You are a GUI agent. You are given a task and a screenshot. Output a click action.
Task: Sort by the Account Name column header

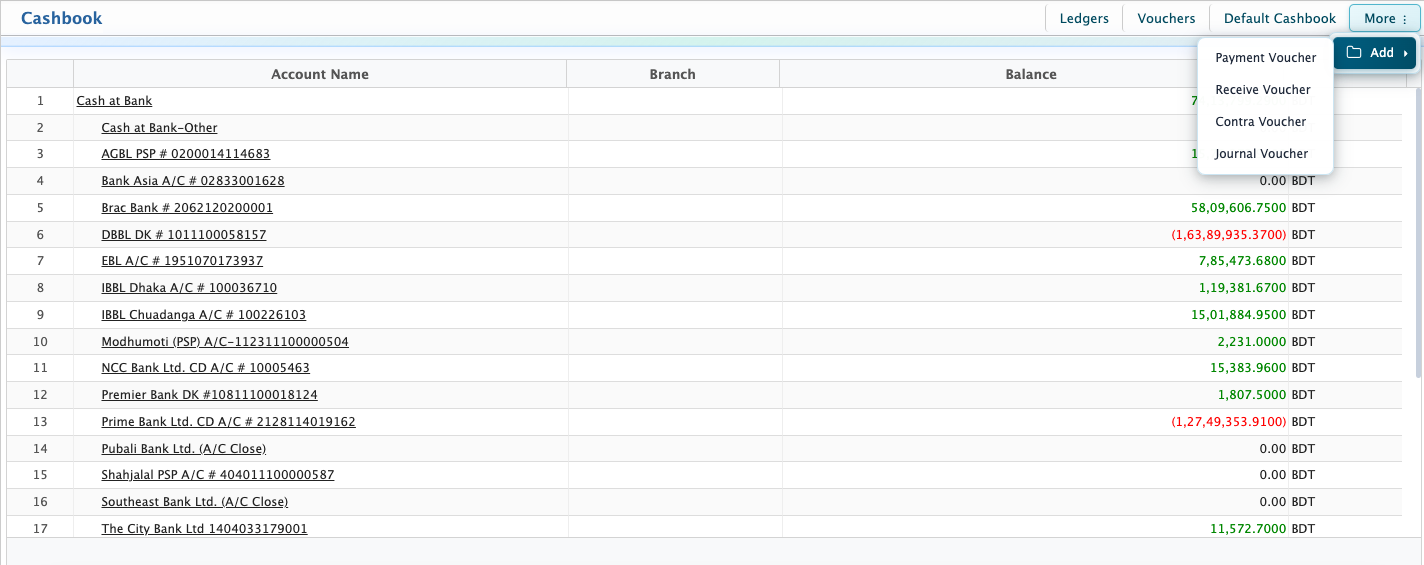point(320,74)
